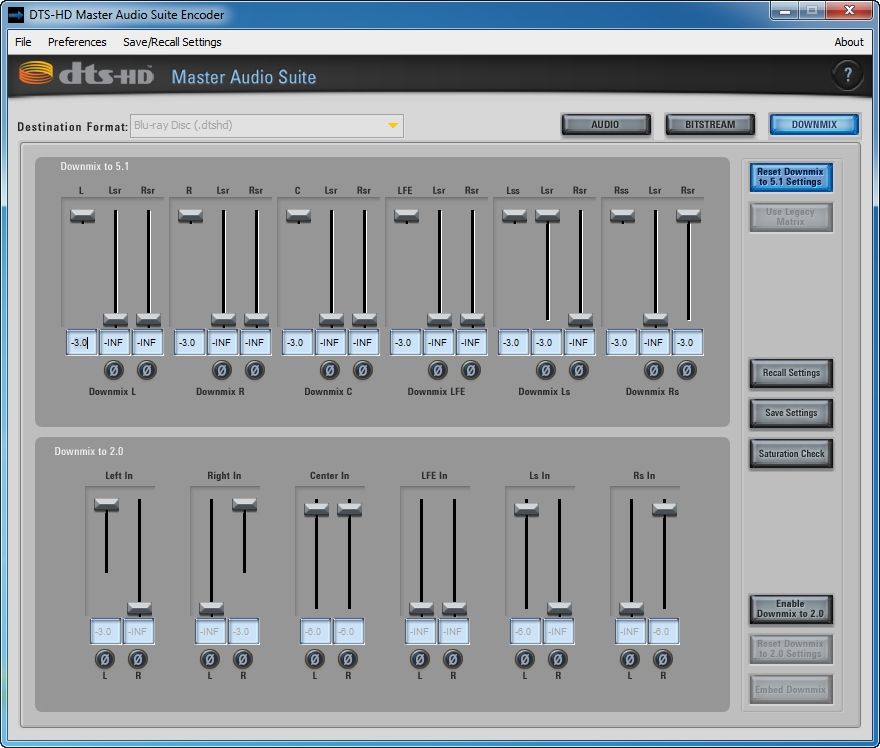Click the Embed Downmix button

tap(791, 689)
